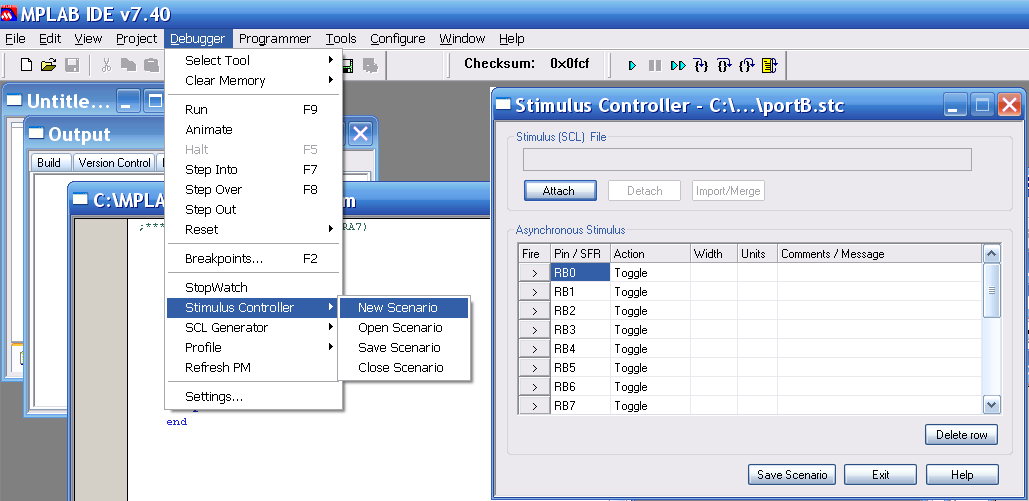Fire the RB6 stimulus
The height and width of the screenshot is (501, 1029).
(534, 387)
